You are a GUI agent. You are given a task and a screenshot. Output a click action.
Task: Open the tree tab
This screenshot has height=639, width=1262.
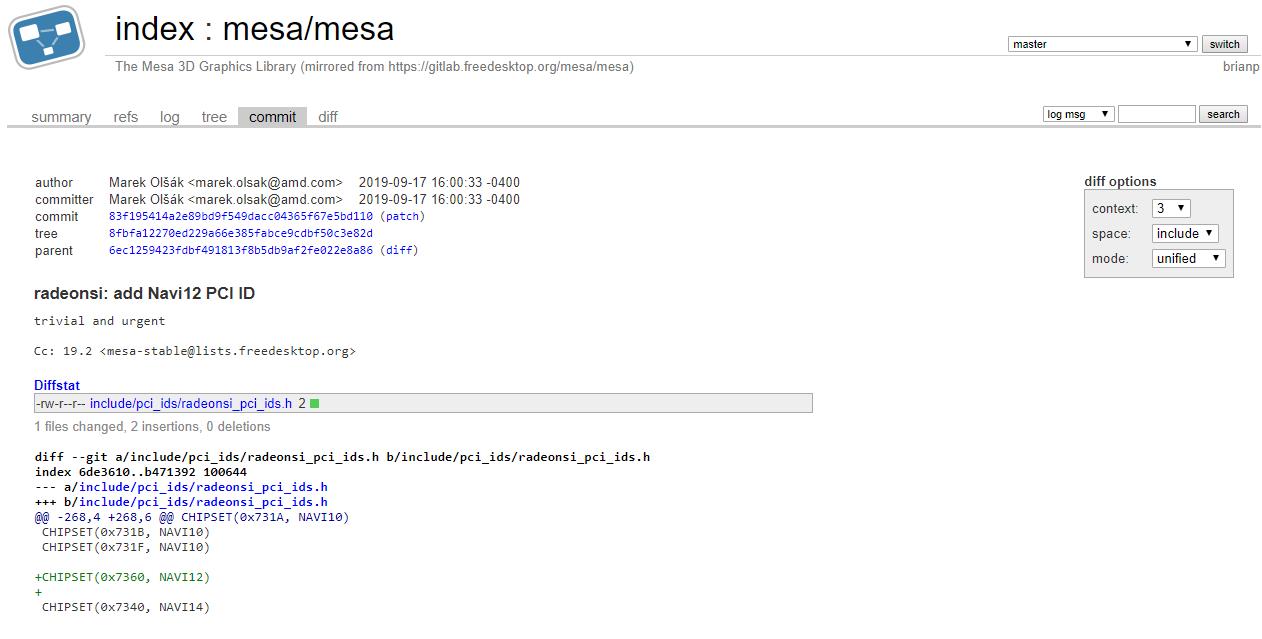[214, 117]
